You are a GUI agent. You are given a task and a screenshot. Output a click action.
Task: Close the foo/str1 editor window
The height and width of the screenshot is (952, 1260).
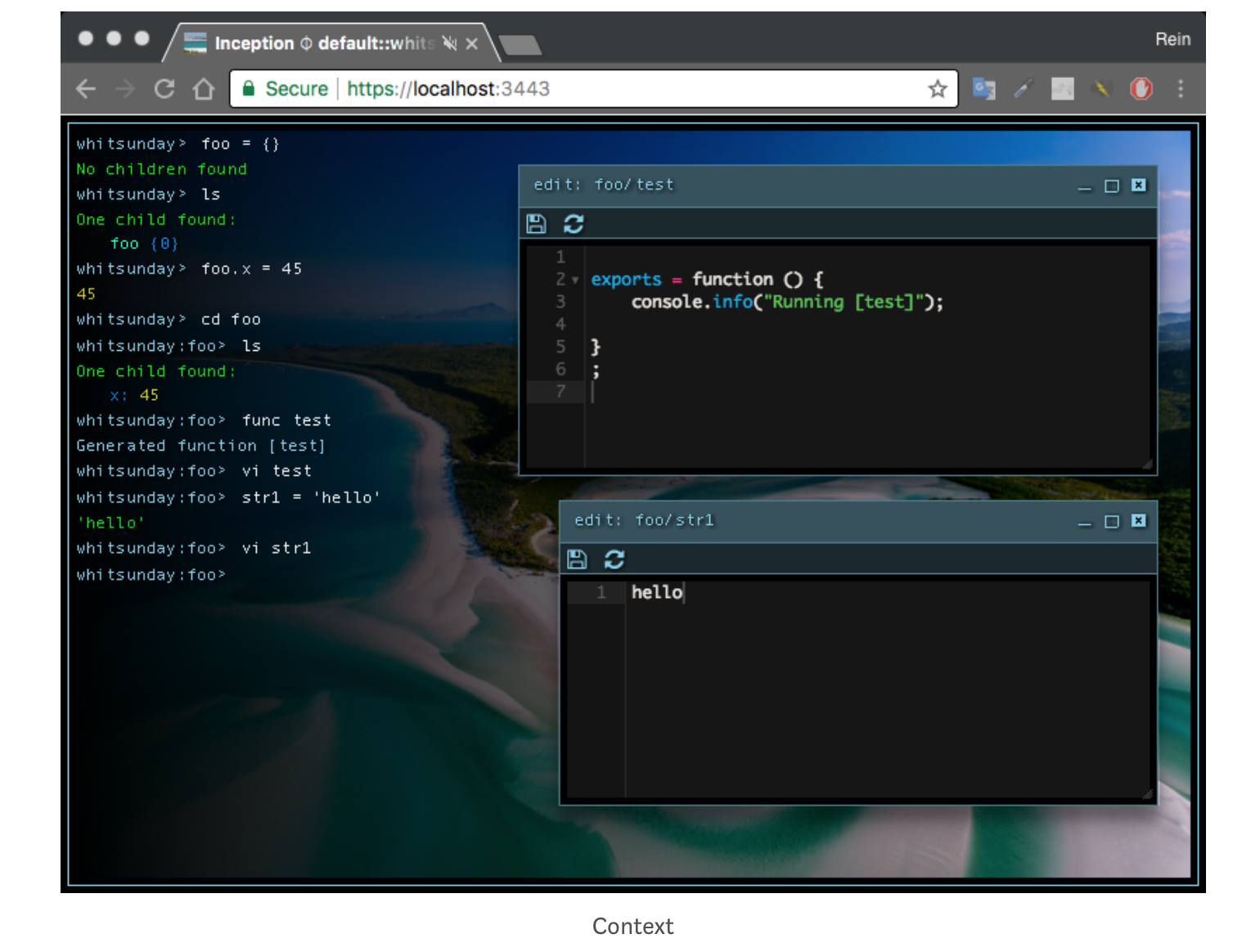1138,521
